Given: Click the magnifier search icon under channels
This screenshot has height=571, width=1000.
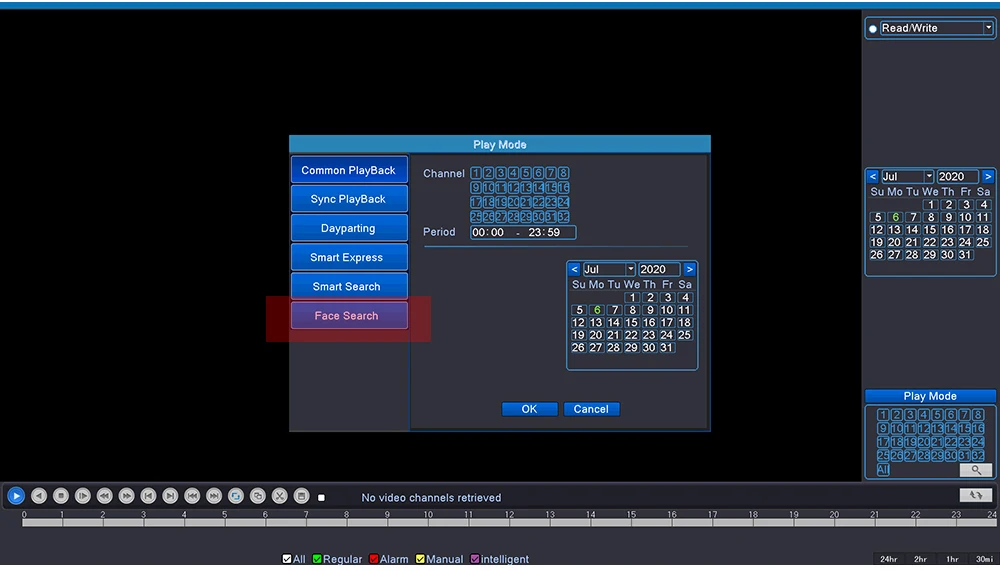Looking at the screenshot, I should 976,470.
